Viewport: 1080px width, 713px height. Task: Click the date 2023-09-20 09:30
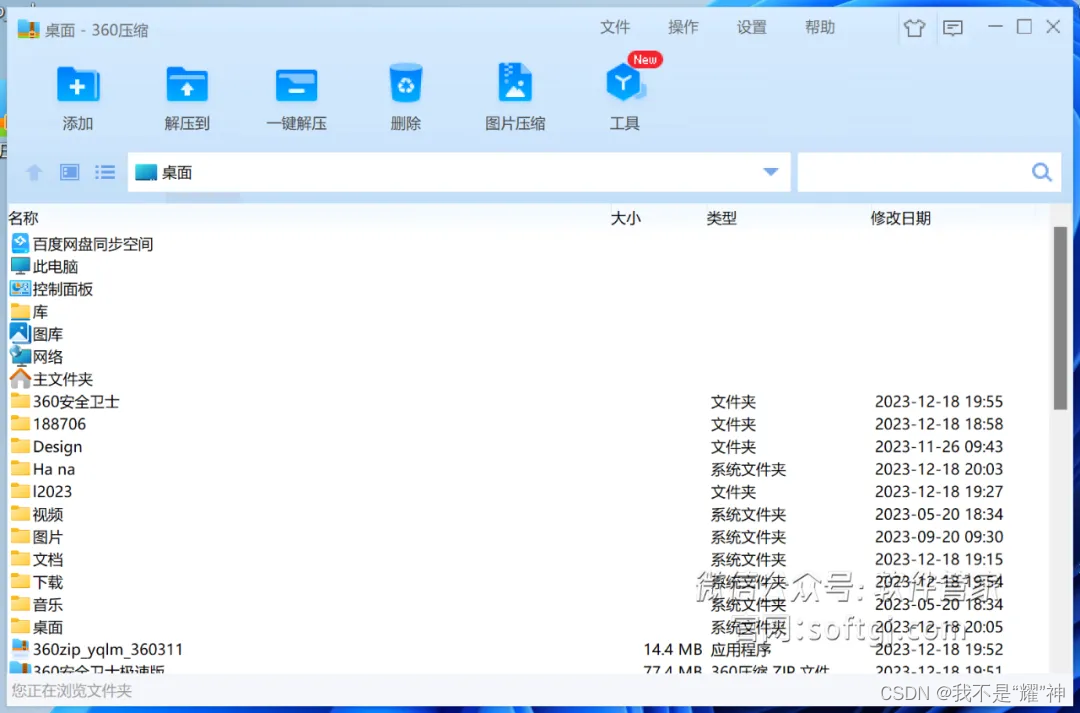point(939,537)
